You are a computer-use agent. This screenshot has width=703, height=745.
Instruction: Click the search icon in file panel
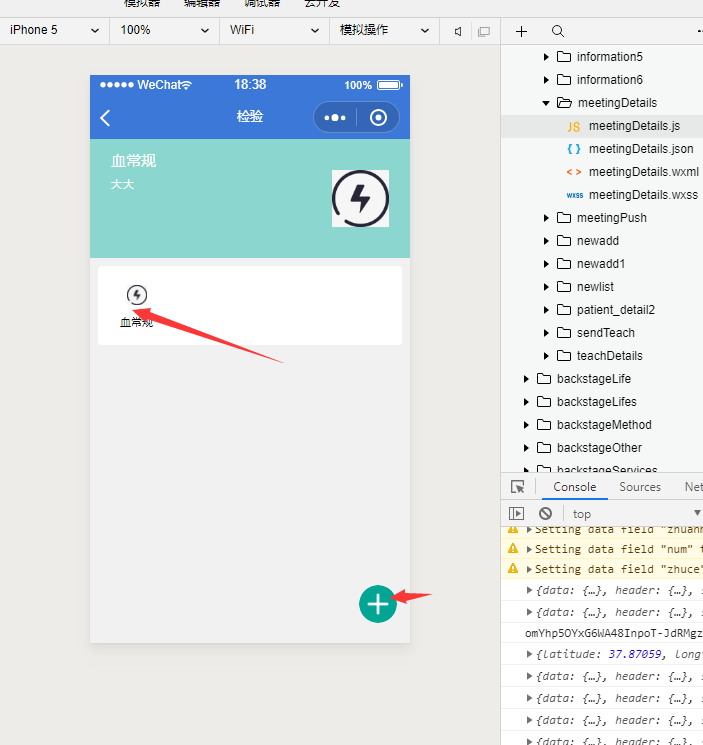[x=558, y=31]
